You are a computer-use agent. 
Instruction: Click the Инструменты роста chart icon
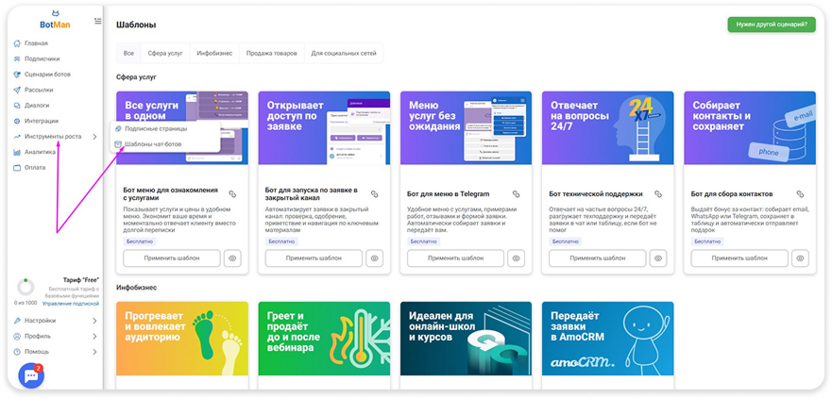tap(17, 136)
